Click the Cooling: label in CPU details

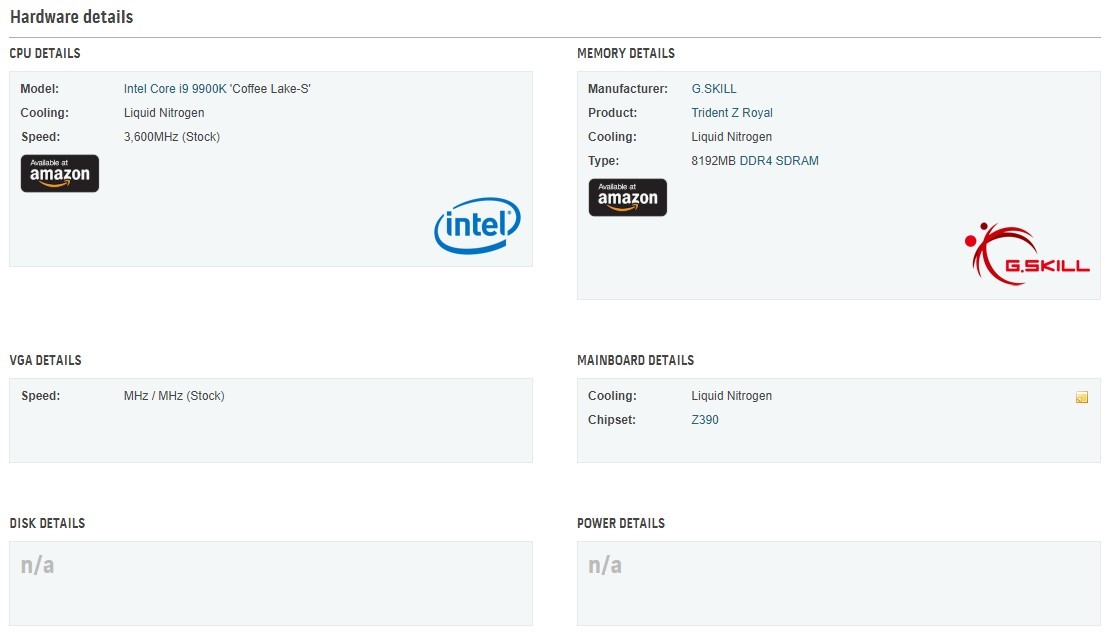click(x=45, y=113)
